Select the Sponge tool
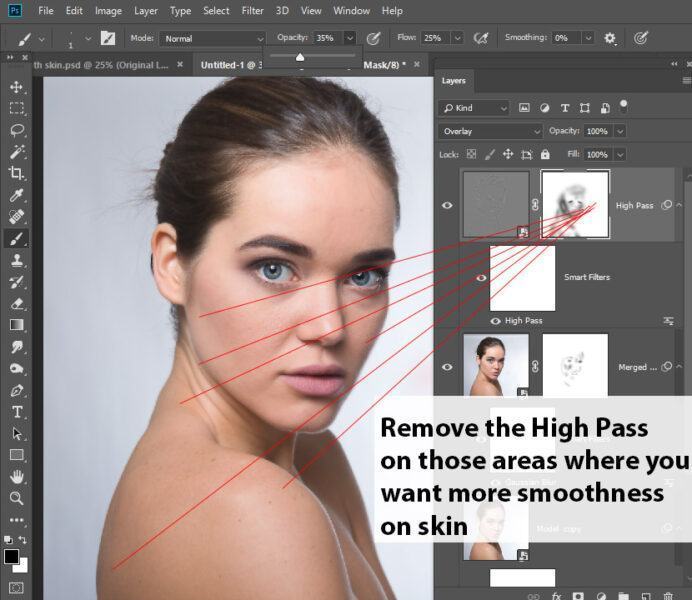 pyautogui.click(x=16, y=368)
